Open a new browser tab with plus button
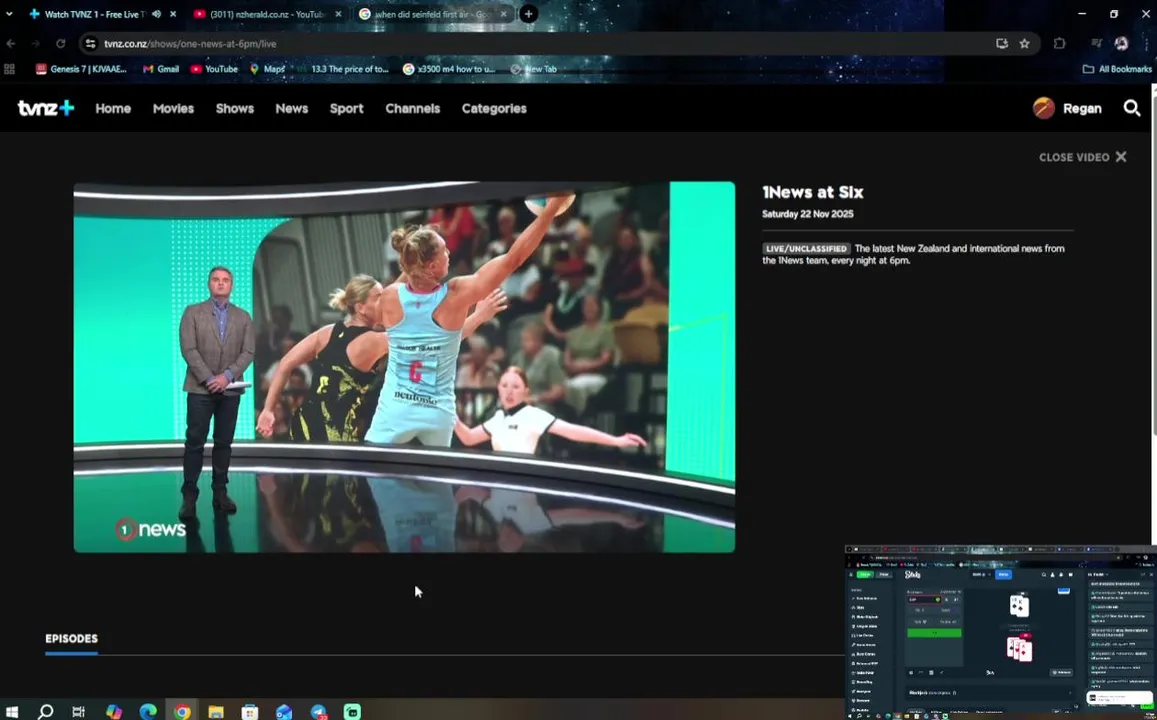The width and height of the screenshot is (1157, 720). pos(528,14)
